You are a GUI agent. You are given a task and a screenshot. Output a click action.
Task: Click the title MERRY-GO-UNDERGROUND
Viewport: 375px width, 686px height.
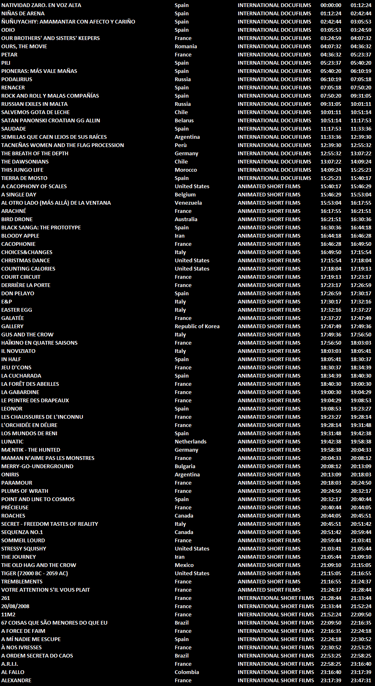(37, 466)
